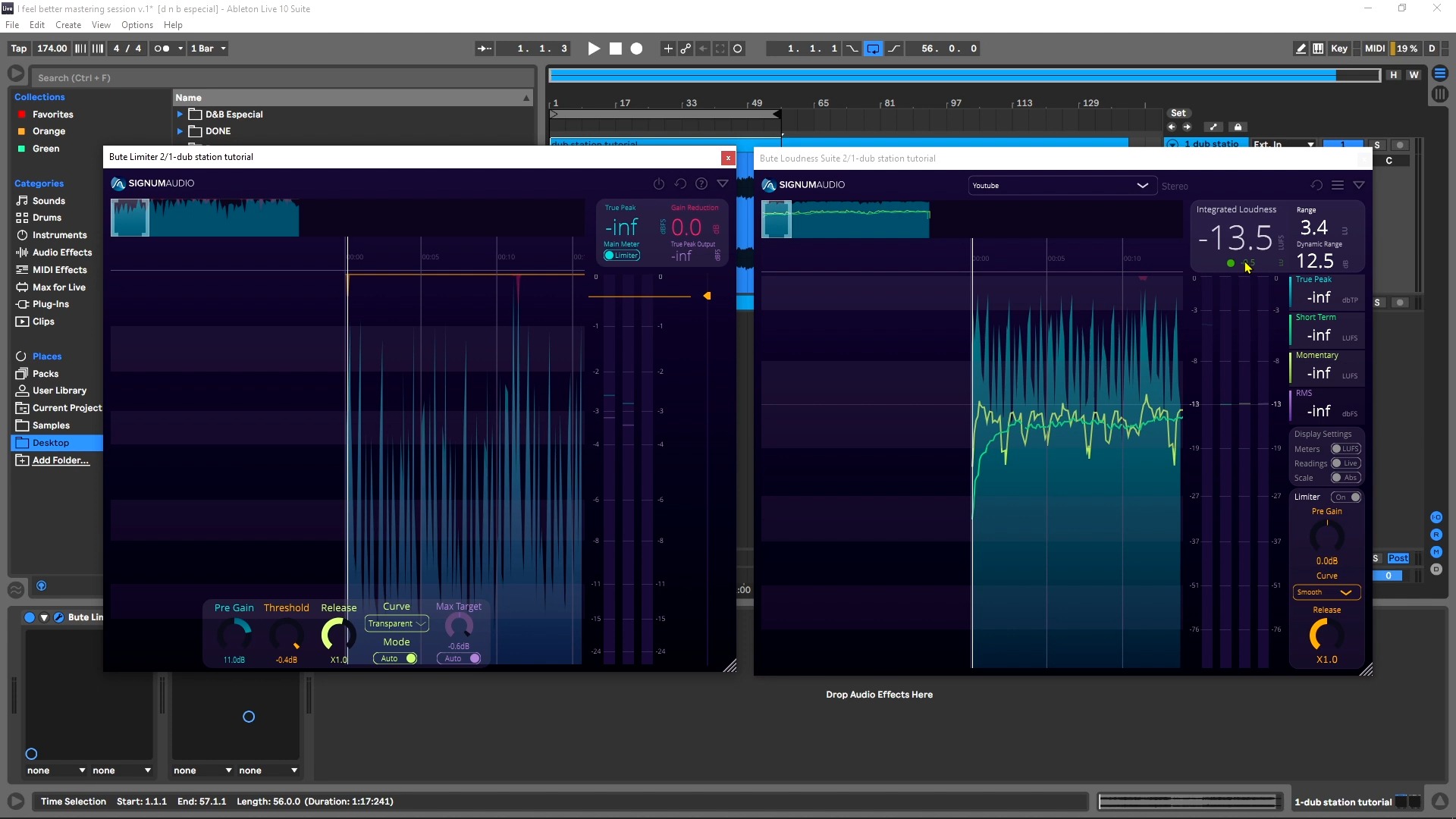Screen dimensions: 1456x819
Task: Toggle the Mode Auto switch
Action: [396, 658]
